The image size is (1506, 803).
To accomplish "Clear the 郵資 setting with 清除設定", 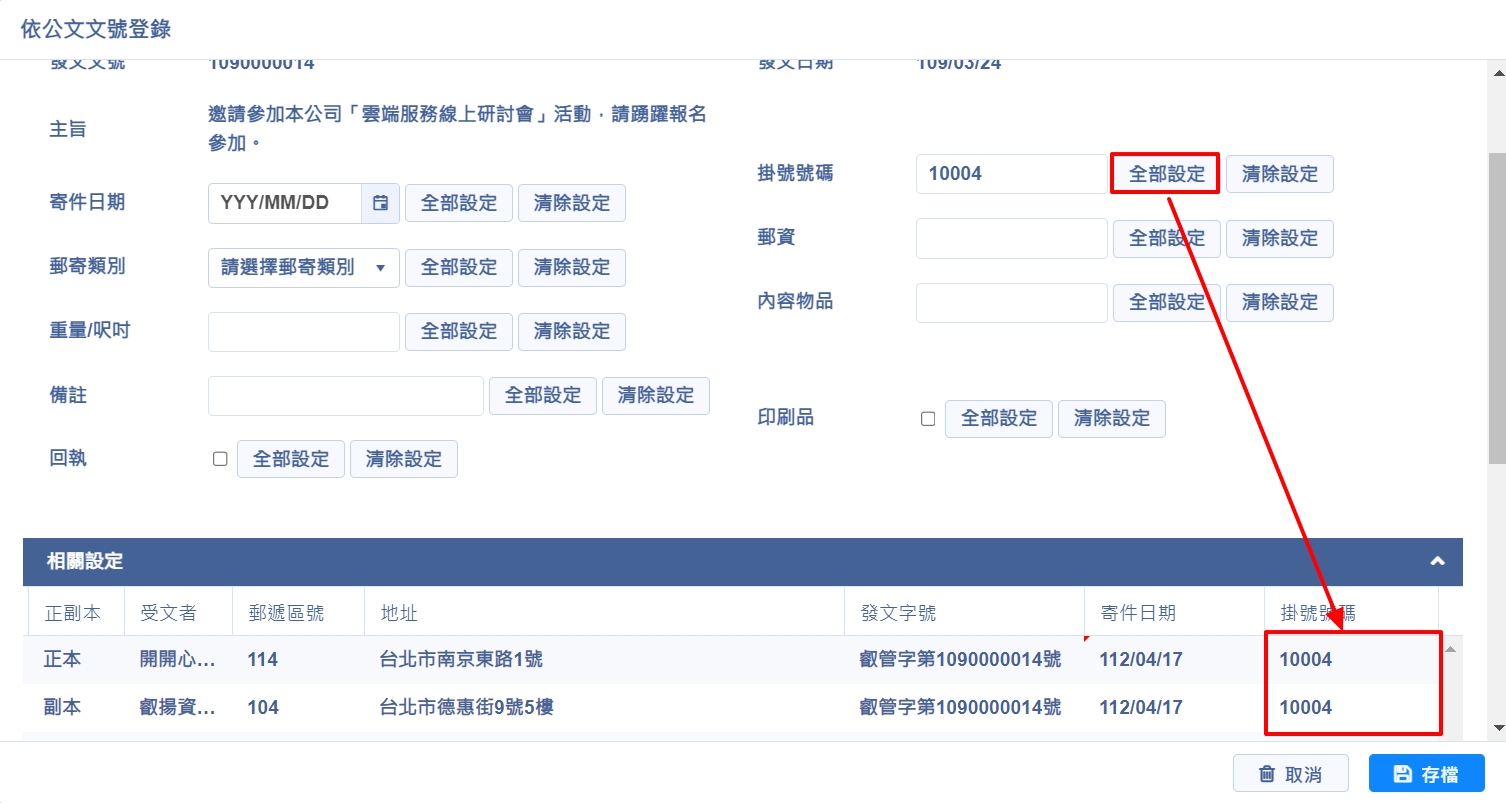I will pos(1279,238).
